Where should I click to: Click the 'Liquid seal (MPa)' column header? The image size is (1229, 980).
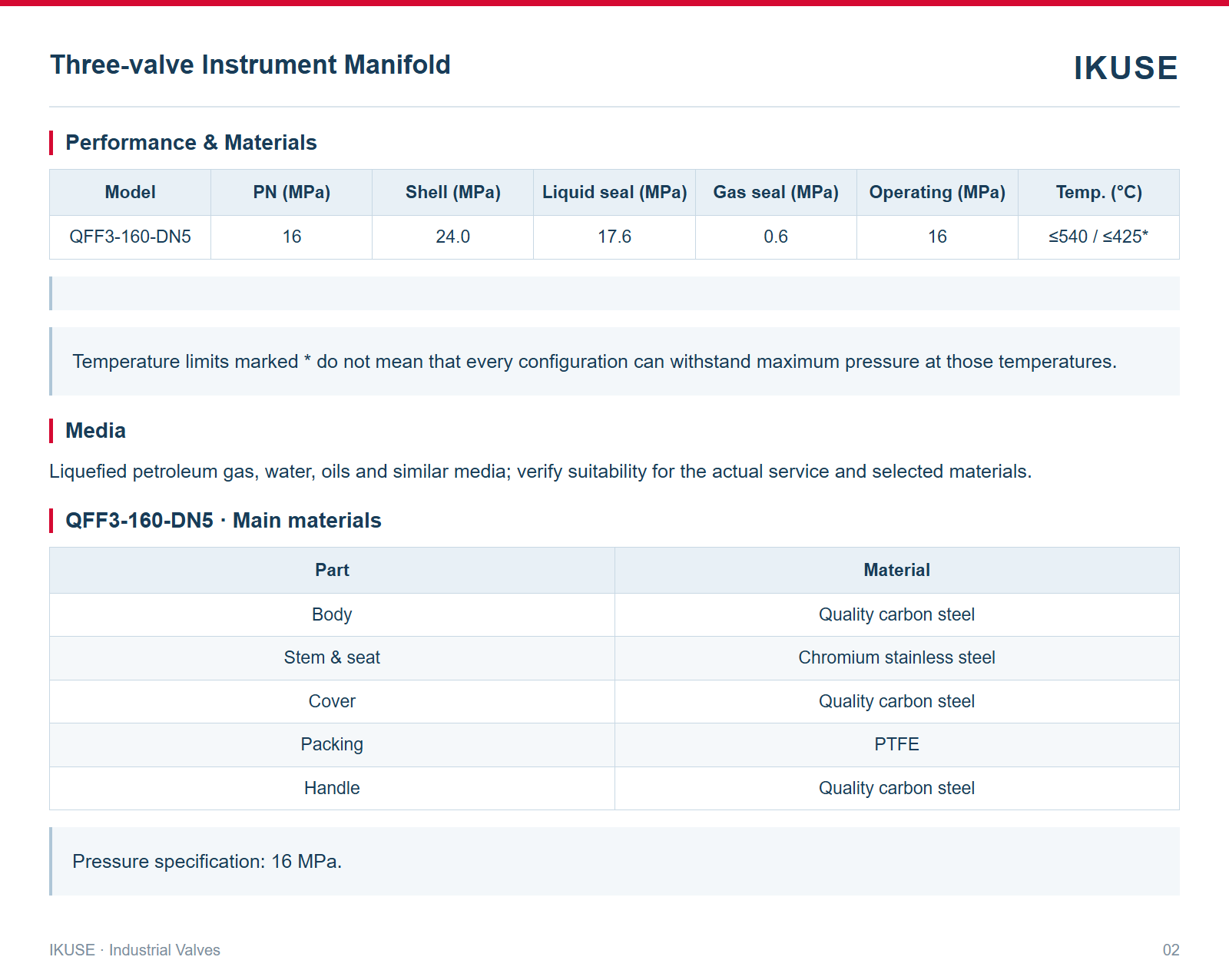614,192
